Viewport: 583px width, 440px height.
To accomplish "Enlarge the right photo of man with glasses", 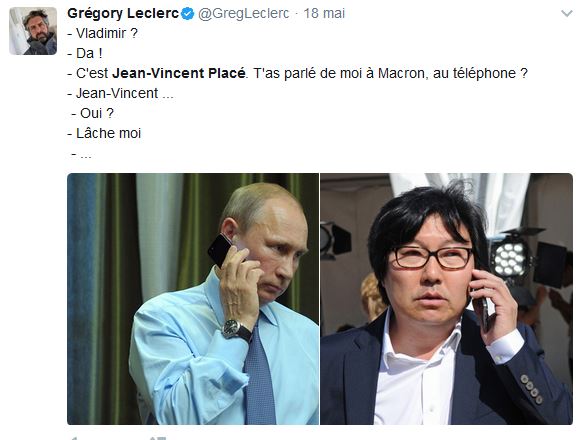I will (447, 299).
